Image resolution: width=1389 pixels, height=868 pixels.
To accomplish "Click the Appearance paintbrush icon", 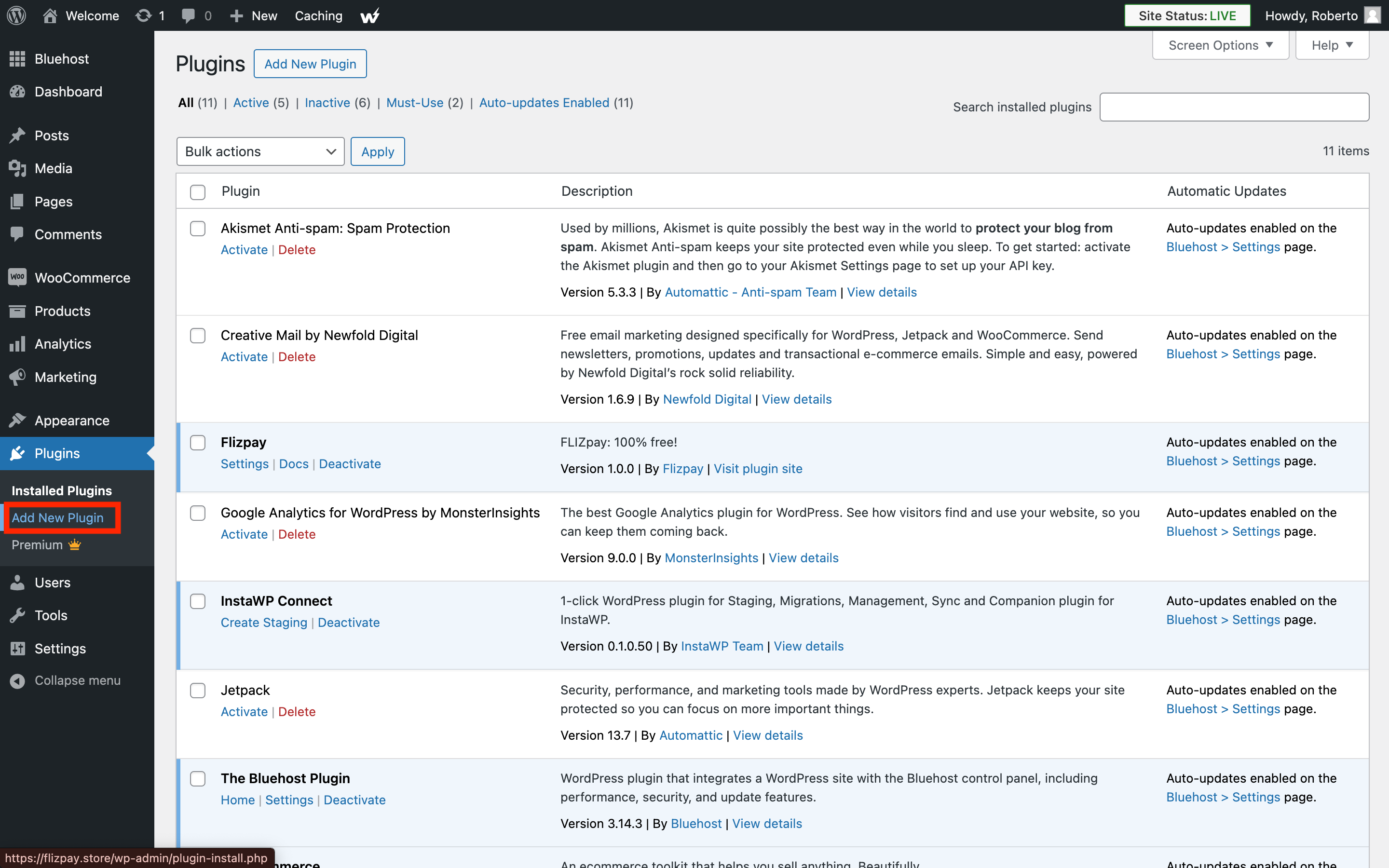I will pyautogui.click(x=17, y=420).
